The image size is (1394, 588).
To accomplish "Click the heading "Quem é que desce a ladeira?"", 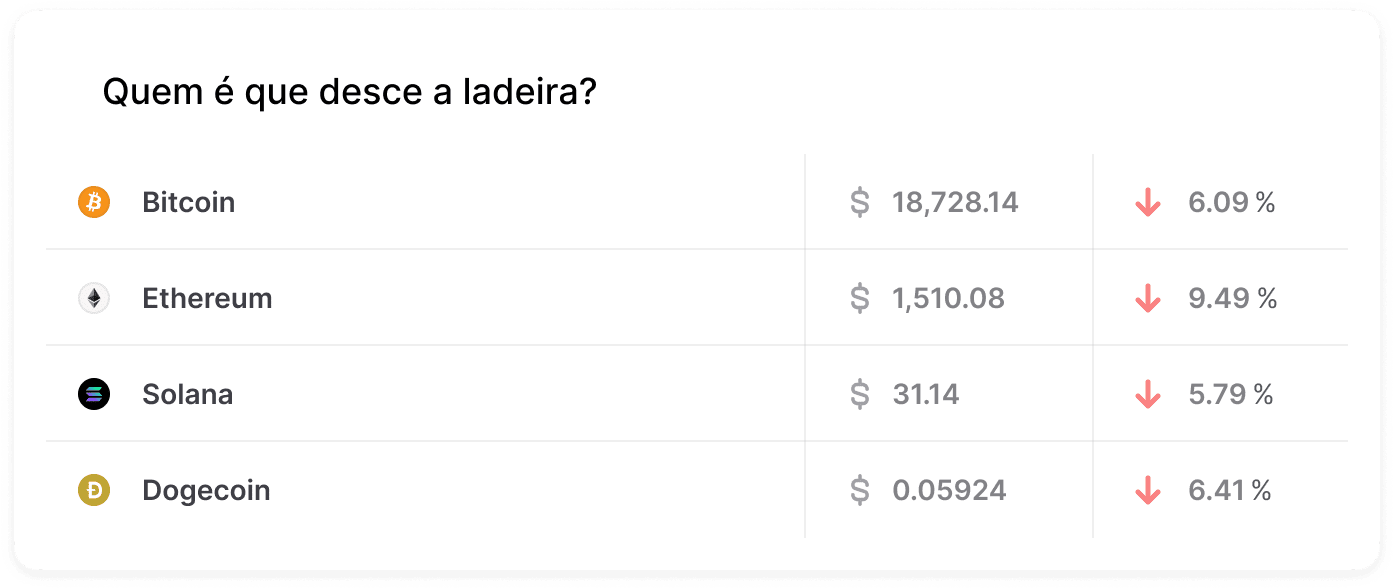I will 350,94.
